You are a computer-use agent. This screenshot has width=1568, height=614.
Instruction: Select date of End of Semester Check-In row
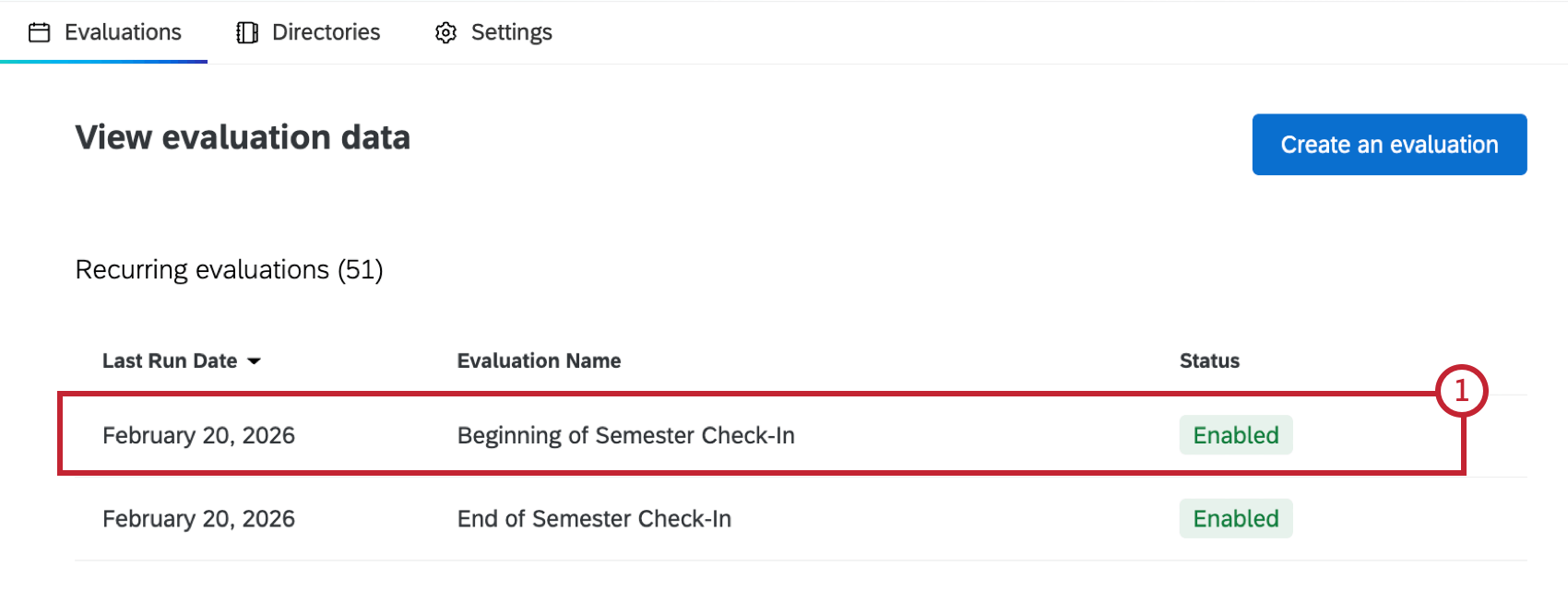198,519
